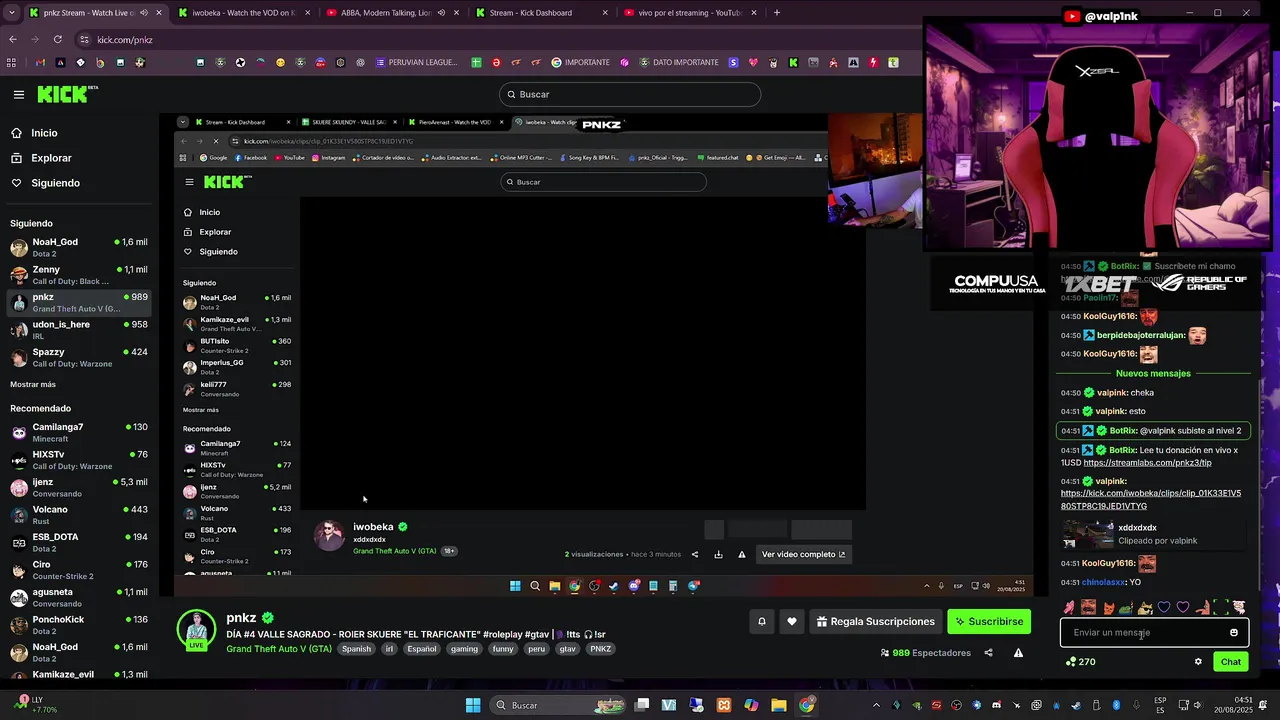The image size is (1280, 720).
Task: Click the gaming tag
Action: [464, 649]
